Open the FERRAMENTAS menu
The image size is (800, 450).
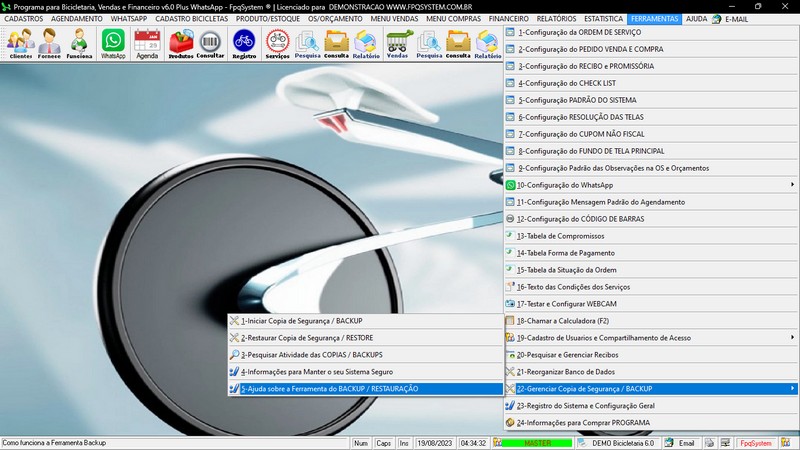click(x=655, y=19)
